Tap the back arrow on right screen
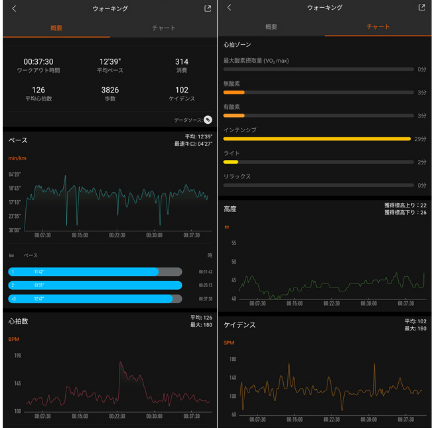 point(229,8)
